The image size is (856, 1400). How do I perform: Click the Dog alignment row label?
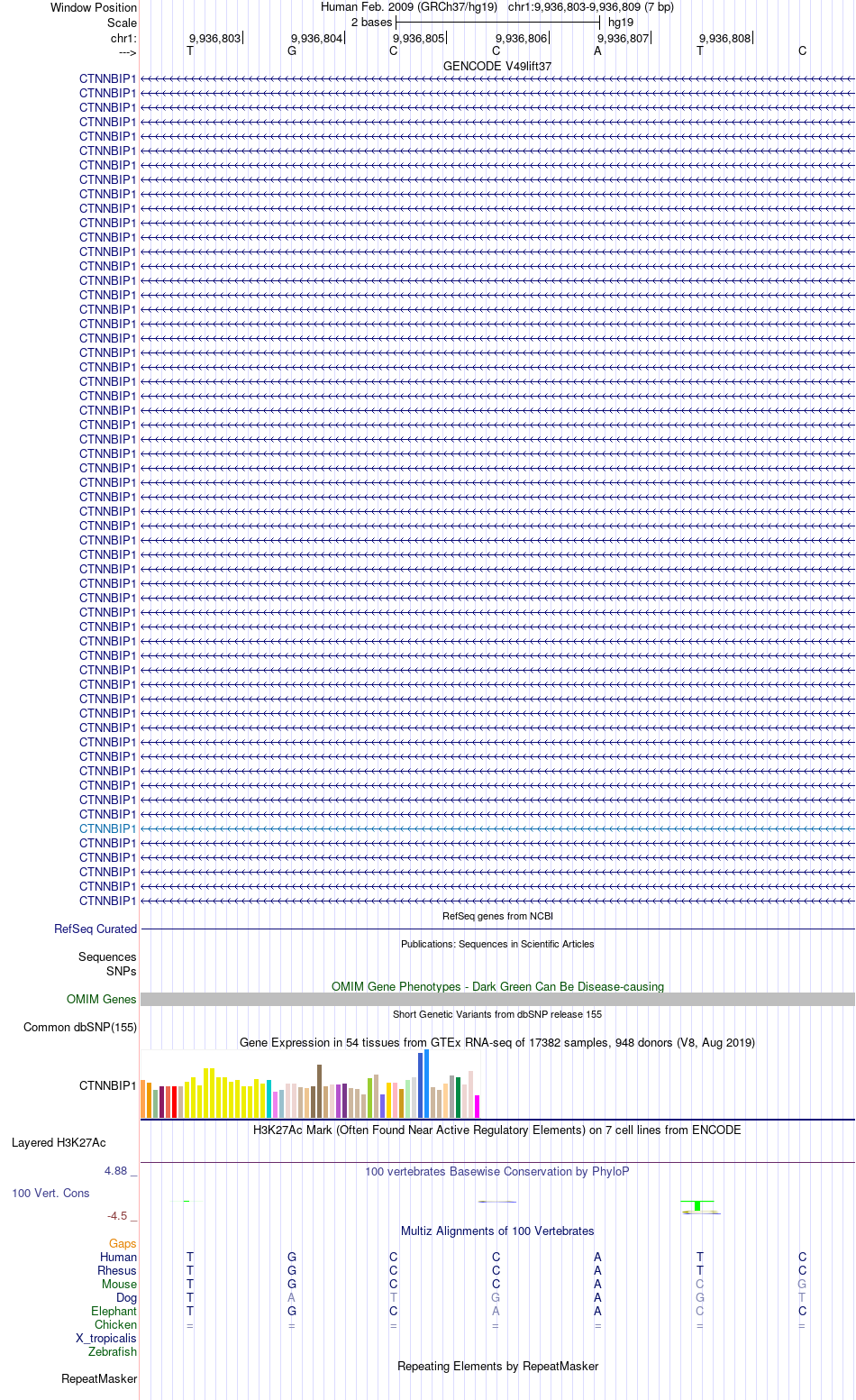point(126,1297)
